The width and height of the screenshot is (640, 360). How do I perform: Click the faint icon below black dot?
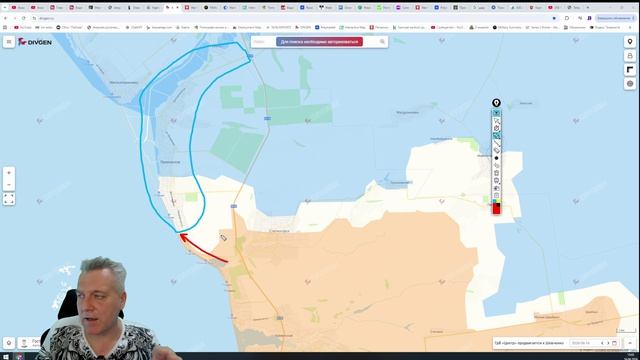(x=496, y=165)
